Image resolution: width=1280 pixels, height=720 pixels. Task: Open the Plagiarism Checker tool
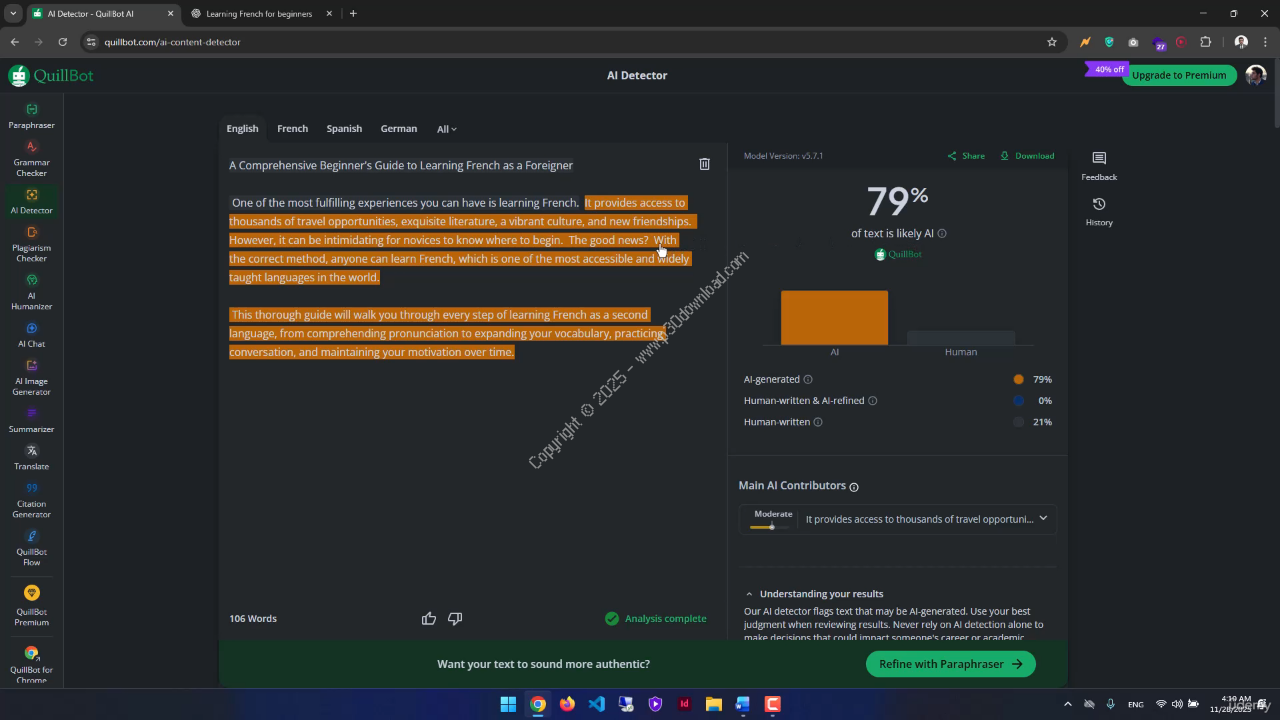[31, 243]
